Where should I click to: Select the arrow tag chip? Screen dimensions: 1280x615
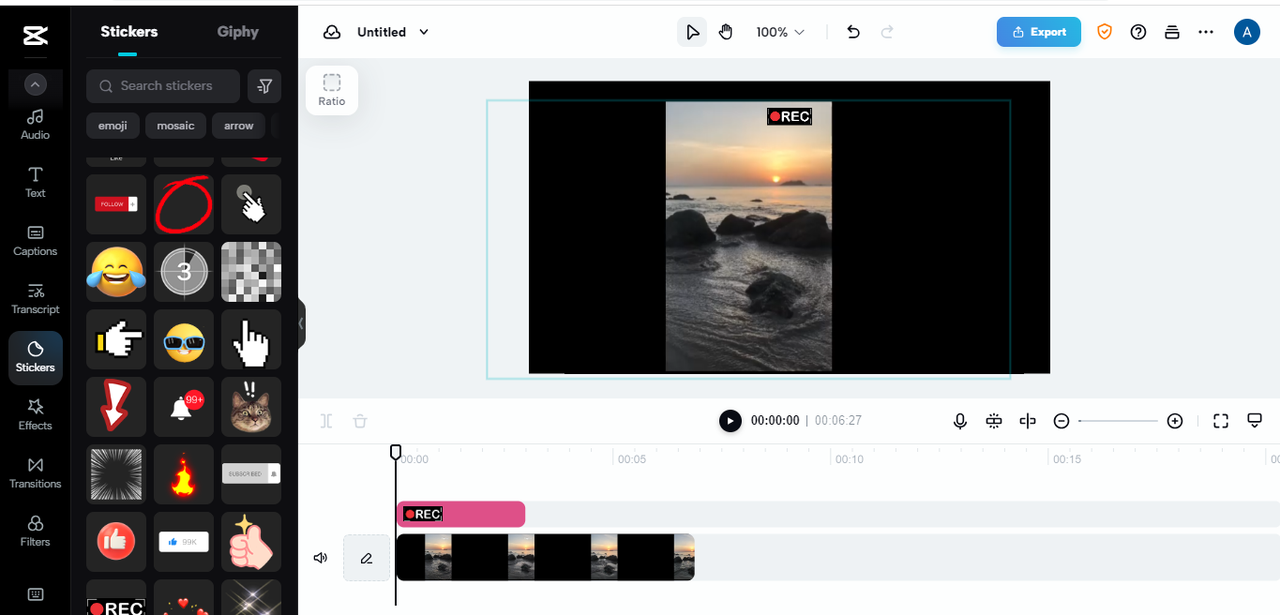[239, 126]
